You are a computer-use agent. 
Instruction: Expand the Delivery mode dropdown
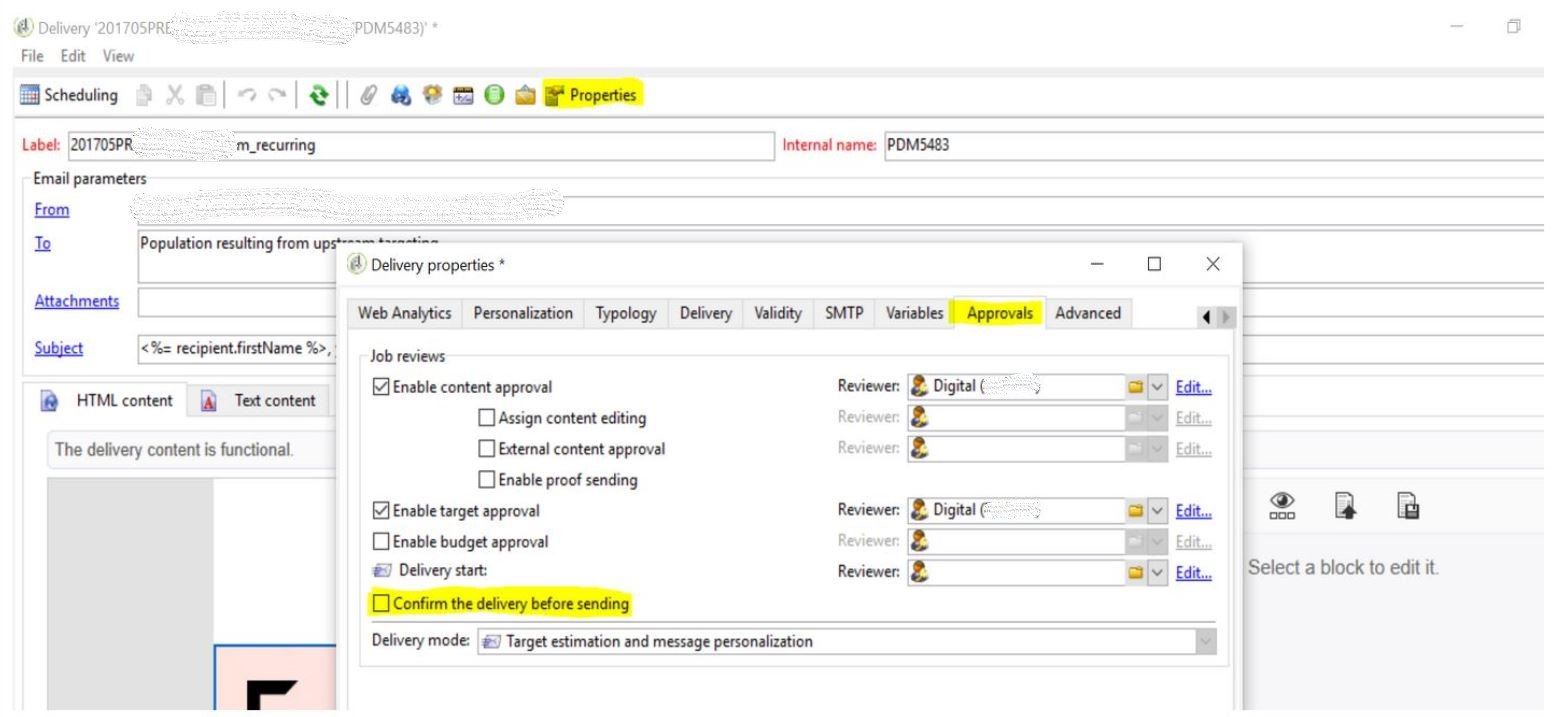click(1205, 642)
